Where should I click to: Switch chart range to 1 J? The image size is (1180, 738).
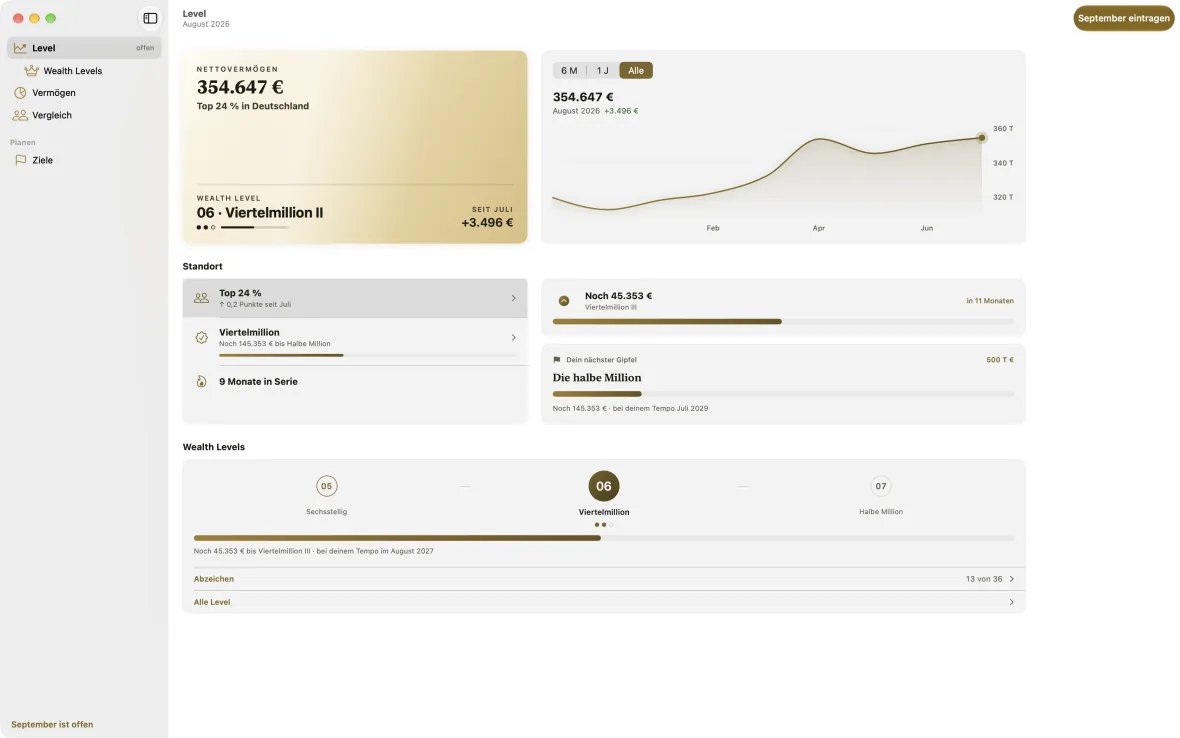click(602, 71)
